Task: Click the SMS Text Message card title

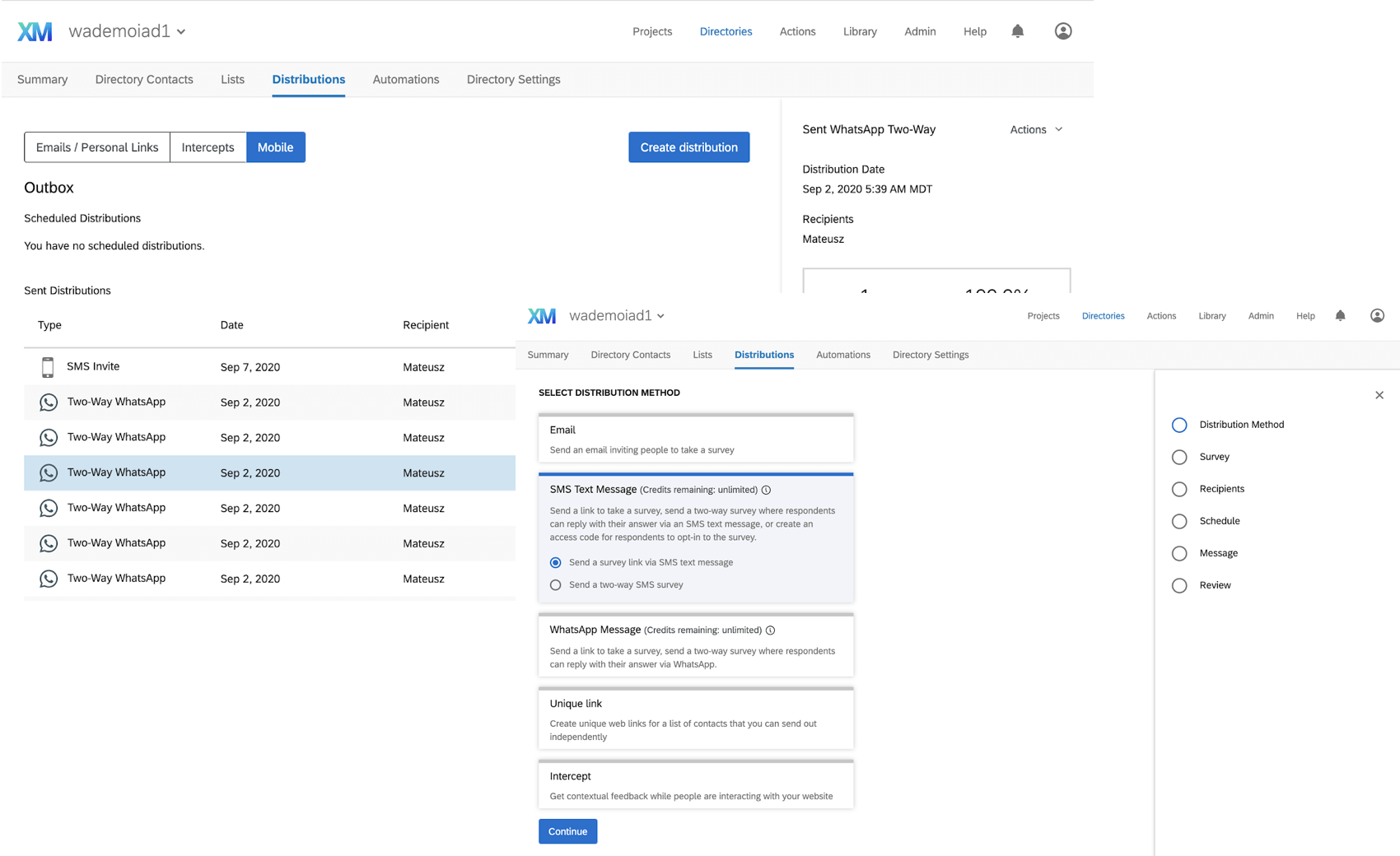Action: pyautogui.click(x=593, y=490)
